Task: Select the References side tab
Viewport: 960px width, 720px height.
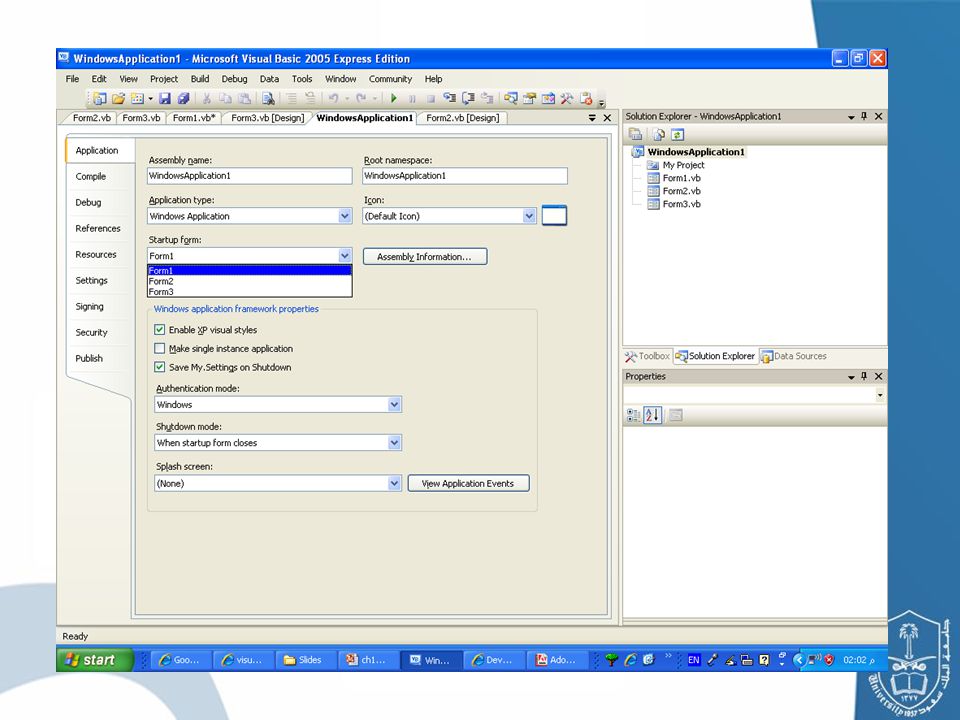Action: (x=98, y=228)
